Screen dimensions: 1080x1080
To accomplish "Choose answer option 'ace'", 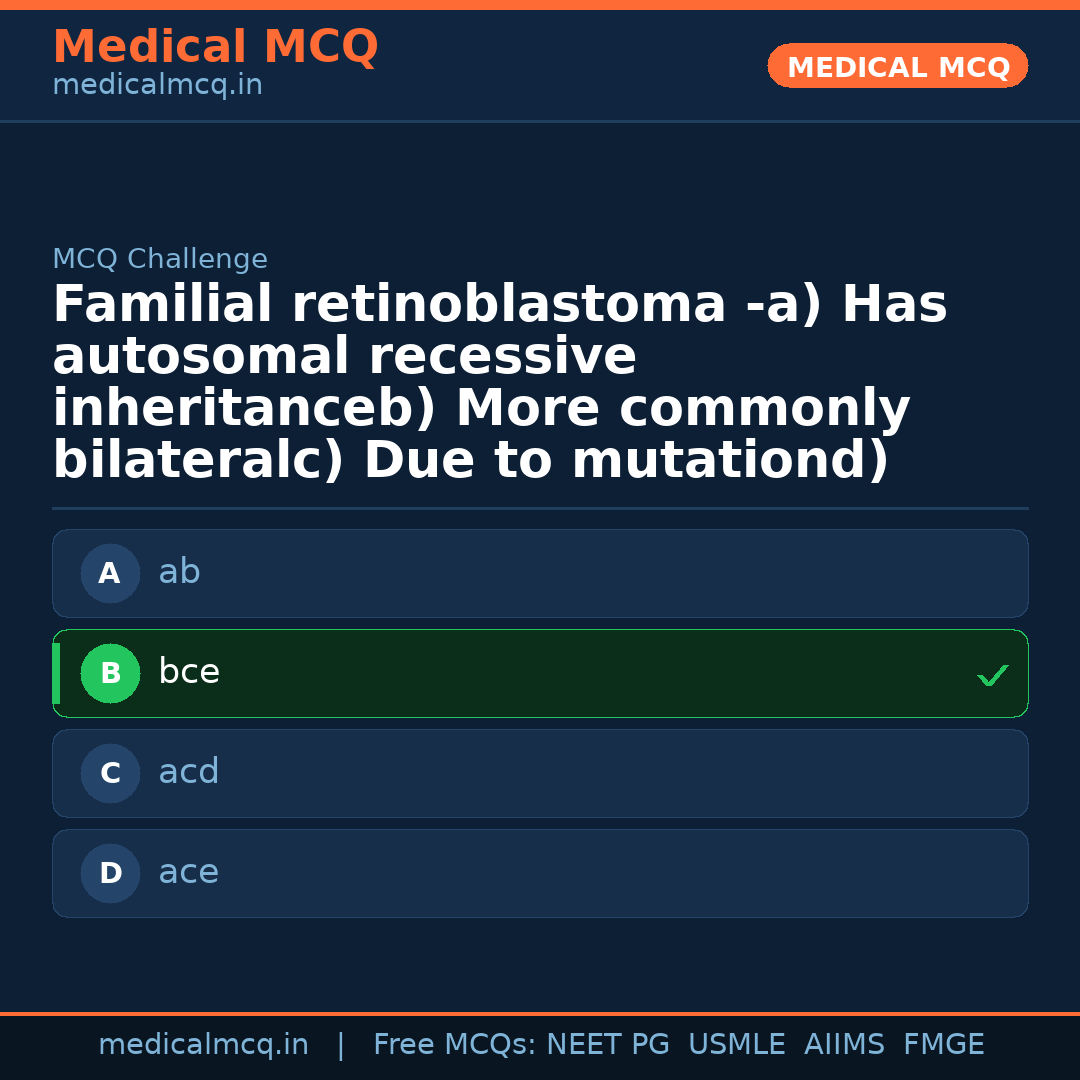I will tap(540, 873).
